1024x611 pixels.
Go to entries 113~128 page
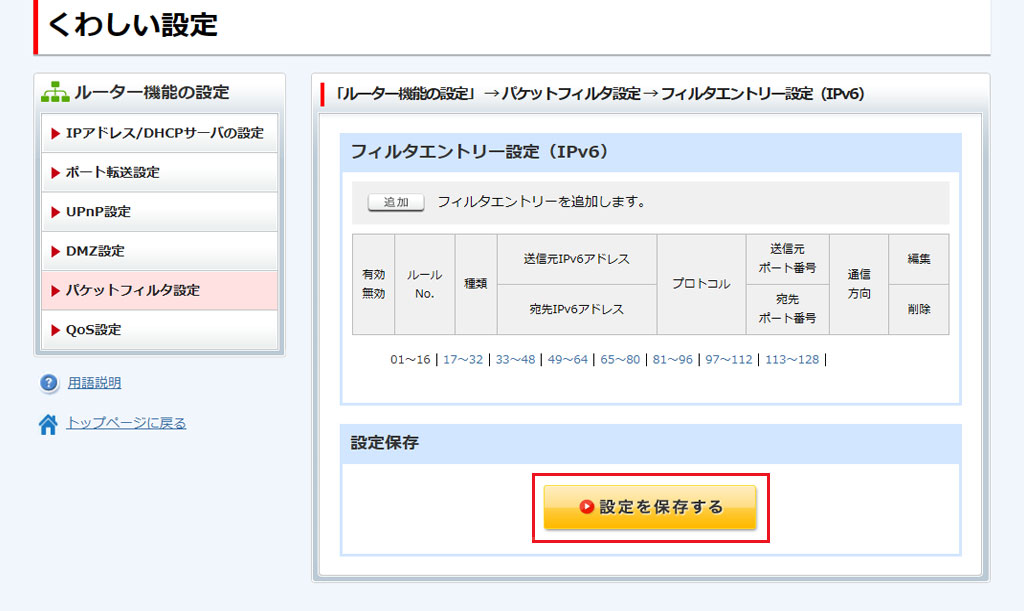792,360
